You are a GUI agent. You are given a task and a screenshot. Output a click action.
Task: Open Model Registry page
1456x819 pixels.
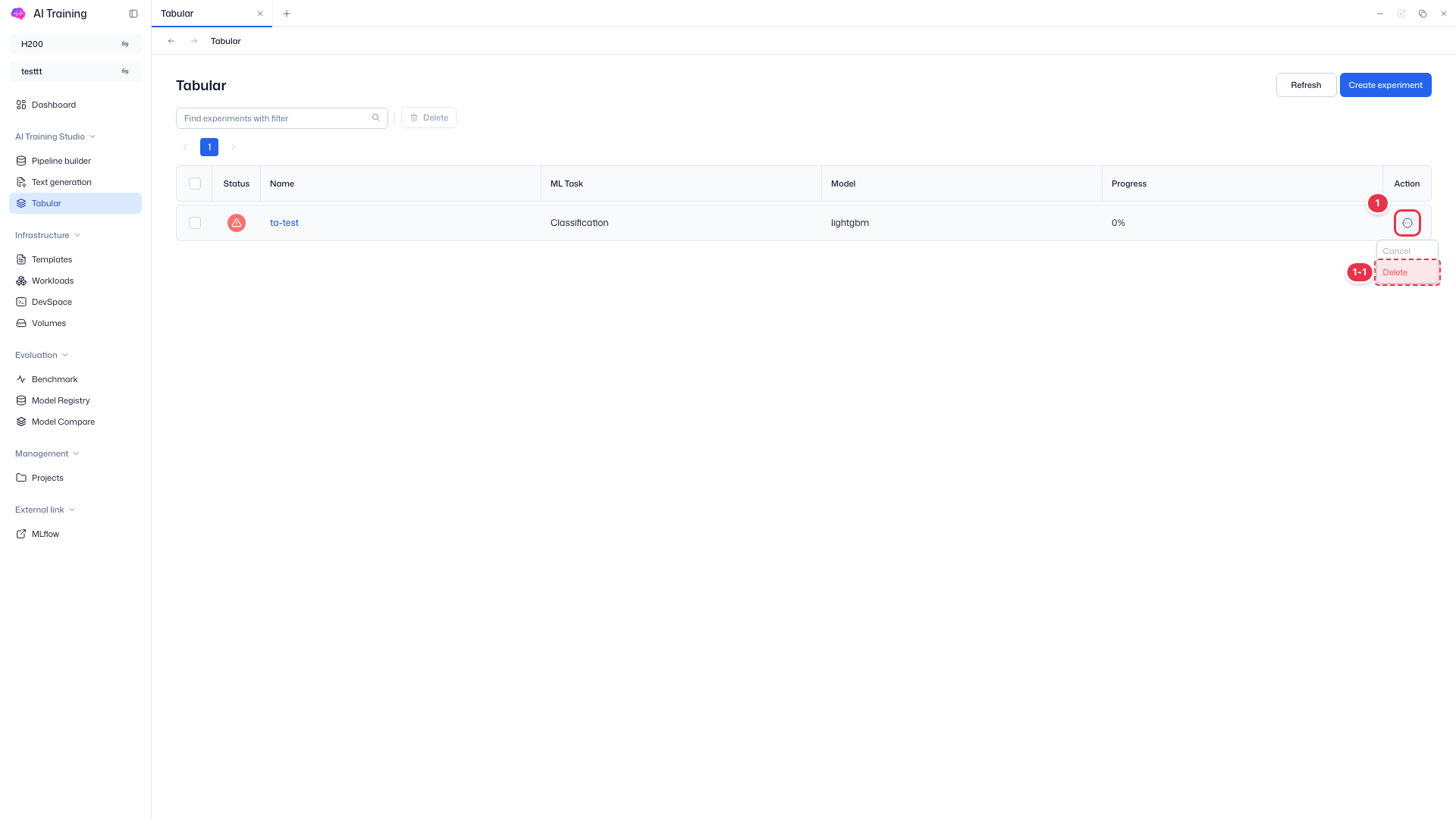pos(75,400)
